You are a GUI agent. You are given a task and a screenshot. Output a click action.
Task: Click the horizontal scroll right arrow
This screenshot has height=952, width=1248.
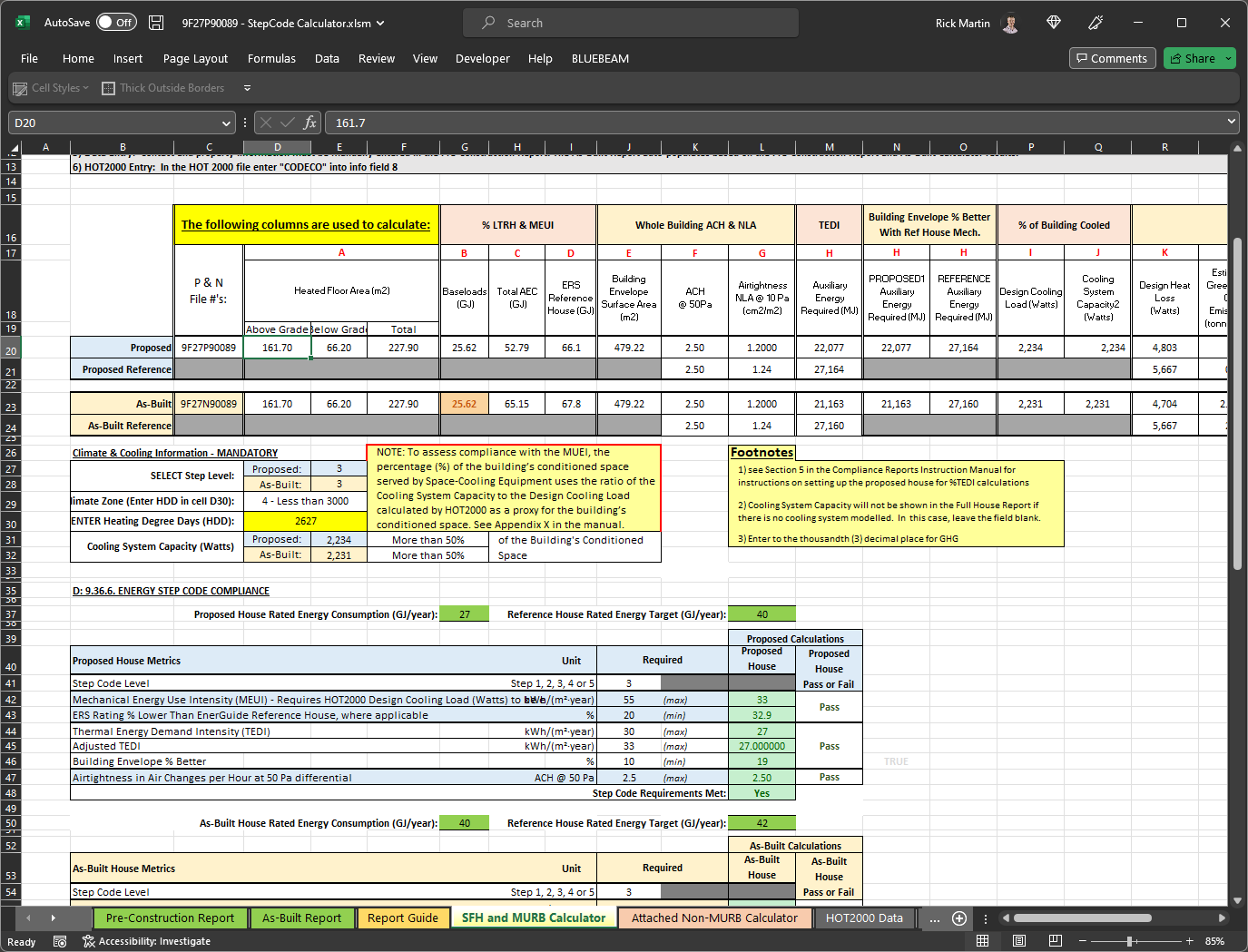click(1223, 918)
